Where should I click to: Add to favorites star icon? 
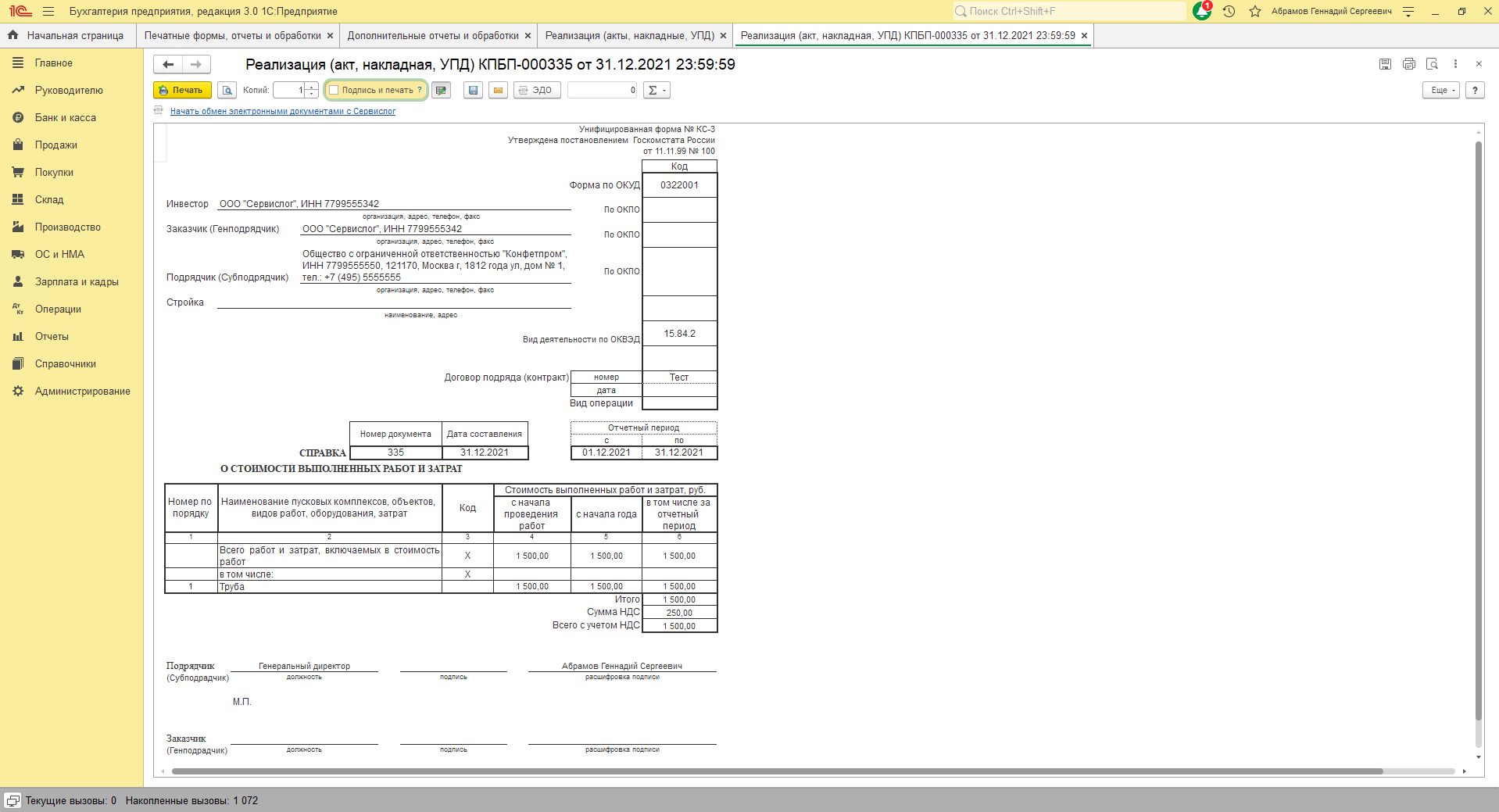pos(1255,11)
